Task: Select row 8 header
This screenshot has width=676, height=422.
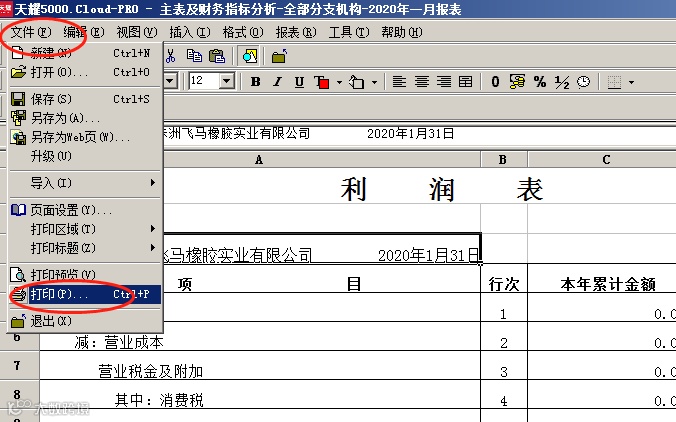Action: coord(19,394)
